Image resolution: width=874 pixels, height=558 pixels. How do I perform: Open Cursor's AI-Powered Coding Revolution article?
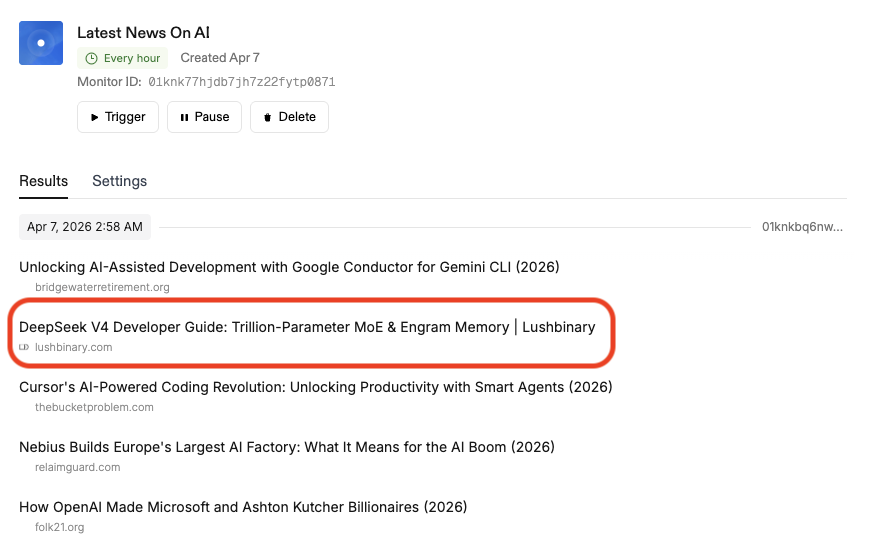pos(315,387)
